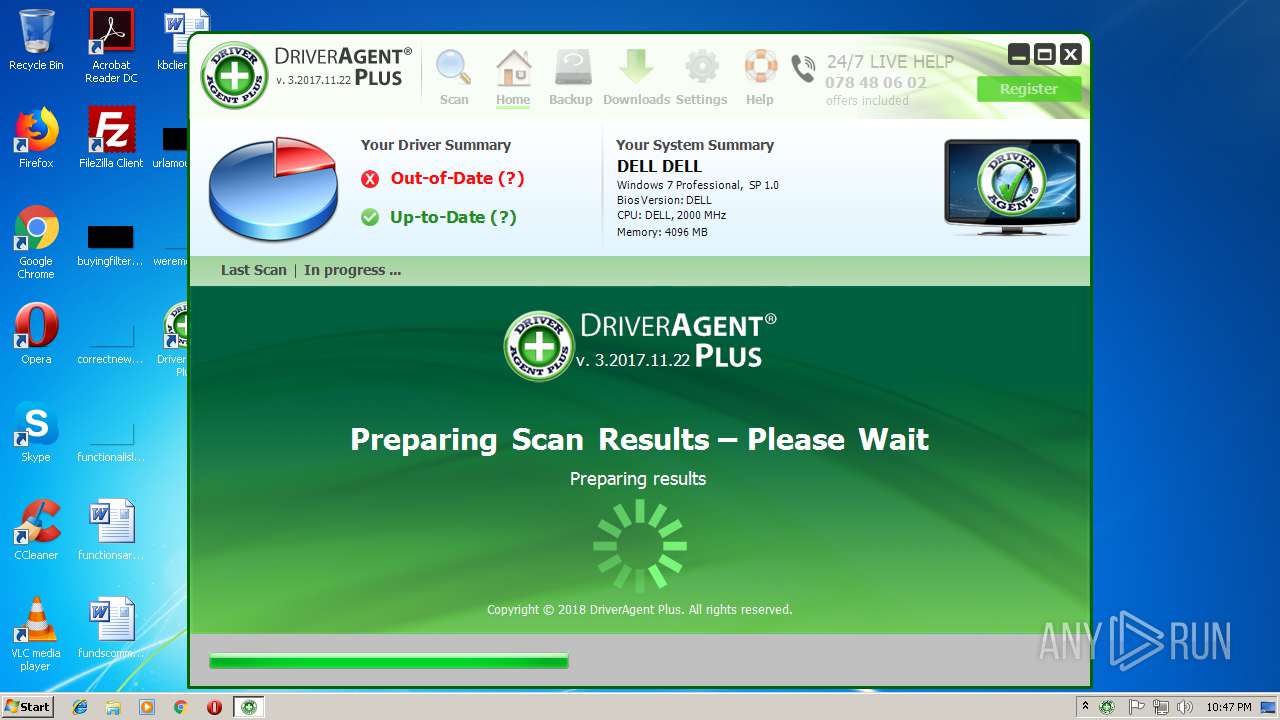
Task: Click the scan progress bar
Action: (x=389, y=661)
